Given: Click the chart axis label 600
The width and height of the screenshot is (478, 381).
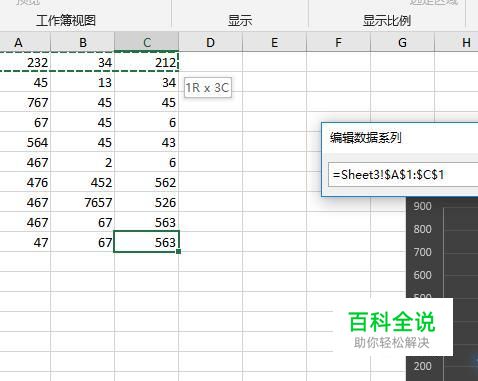Looking at the screenshot, I should (x=422, y=275).
